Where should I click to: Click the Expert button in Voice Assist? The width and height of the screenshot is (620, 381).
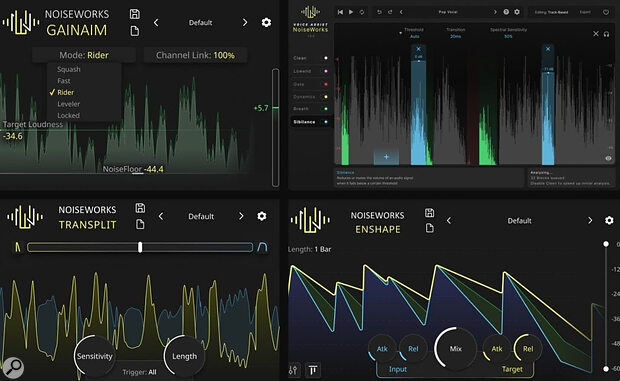point(585,12)
